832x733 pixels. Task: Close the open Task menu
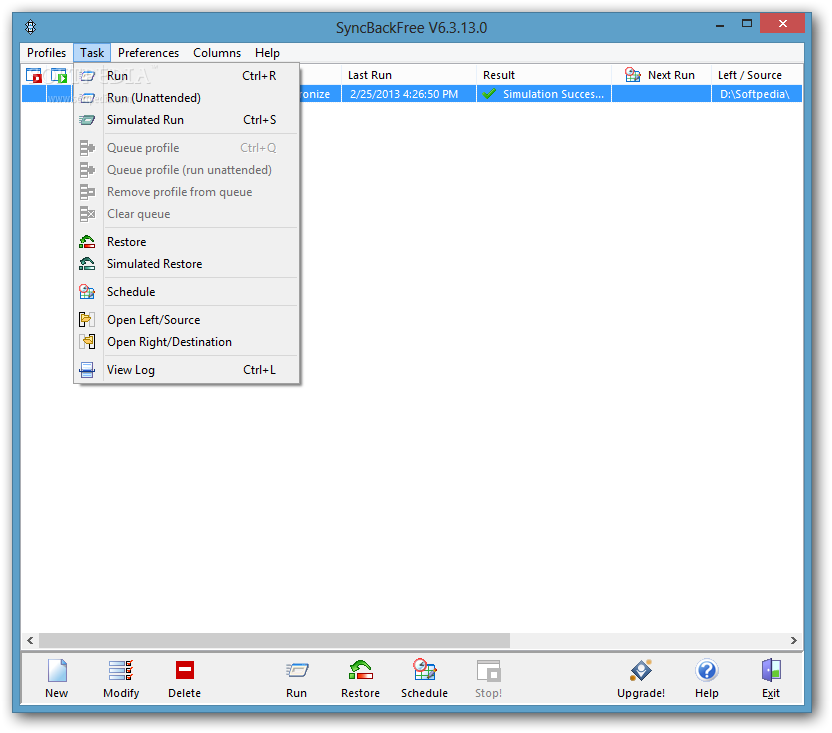coord(92,53)
